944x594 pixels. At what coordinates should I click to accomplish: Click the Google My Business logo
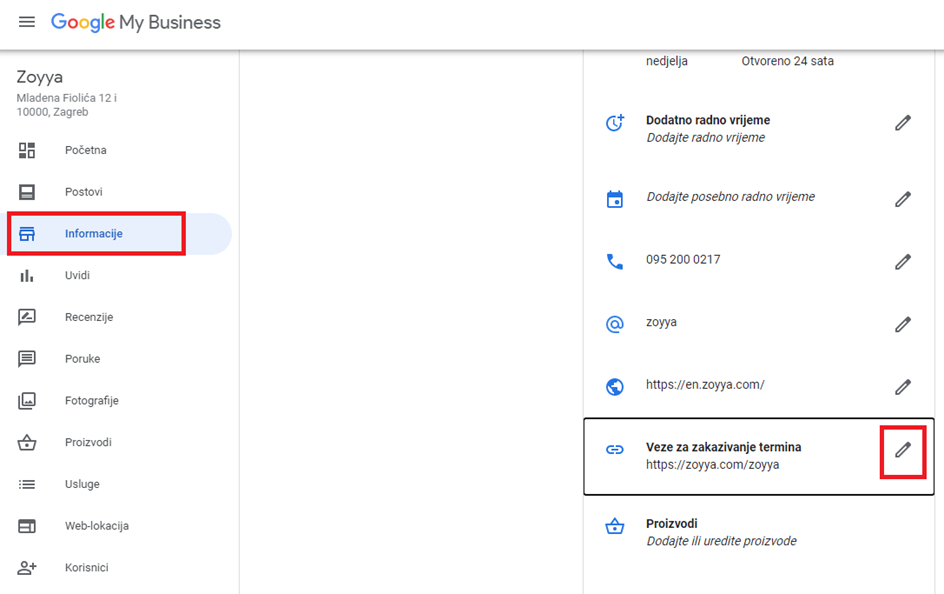coord(135,22)
